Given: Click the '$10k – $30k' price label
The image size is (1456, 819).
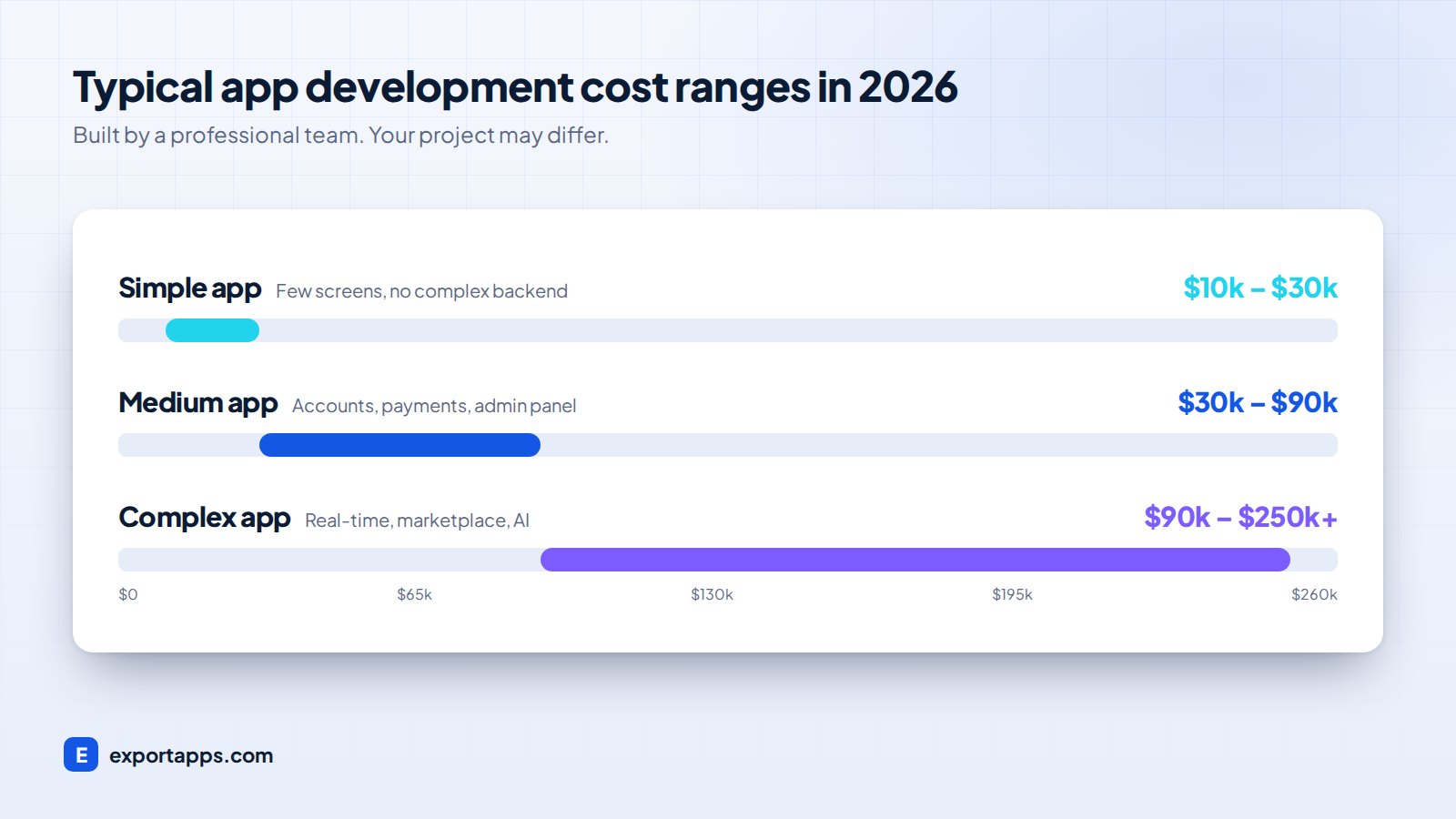Looking at the screenshot, I should tap(1260, 288).
